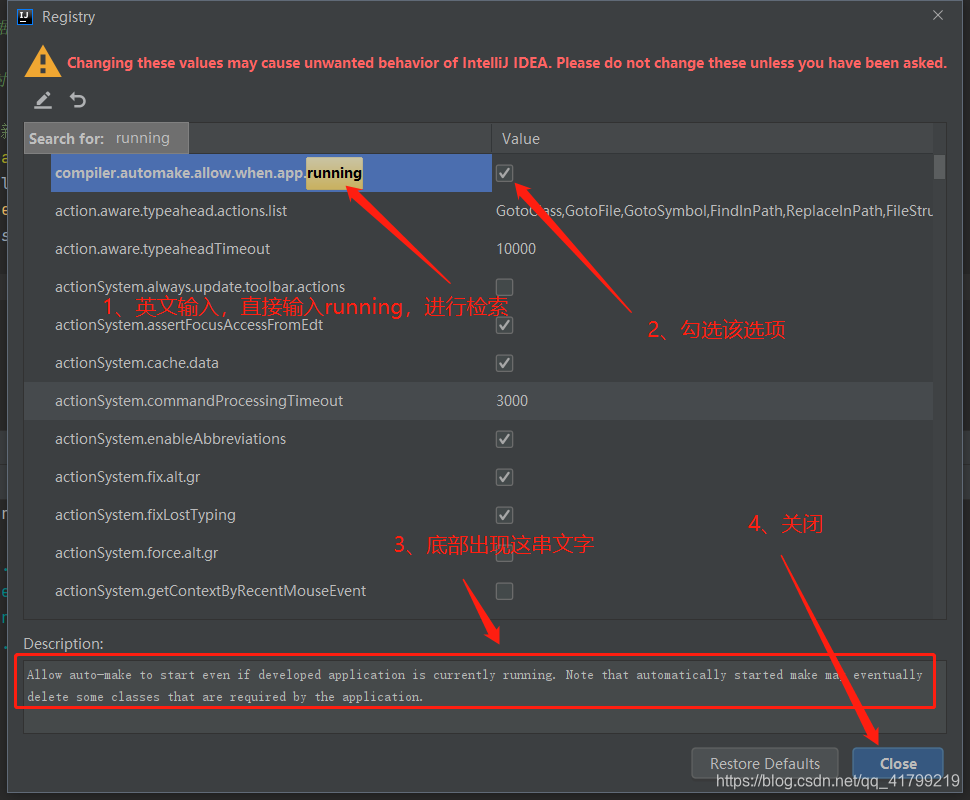Enable actionSystem.always.update.toolbar.actions checkbox
Image resolution: width=970 pixels, height=800 pixels.
(504, 287)
